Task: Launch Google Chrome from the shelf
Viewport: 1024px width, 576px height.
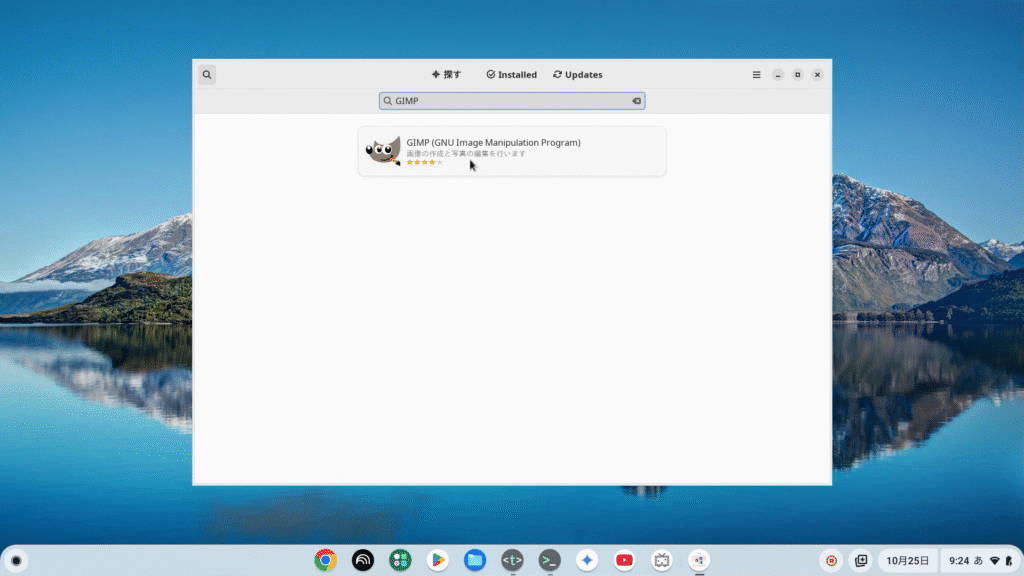Action: click(x=325, y=560)
